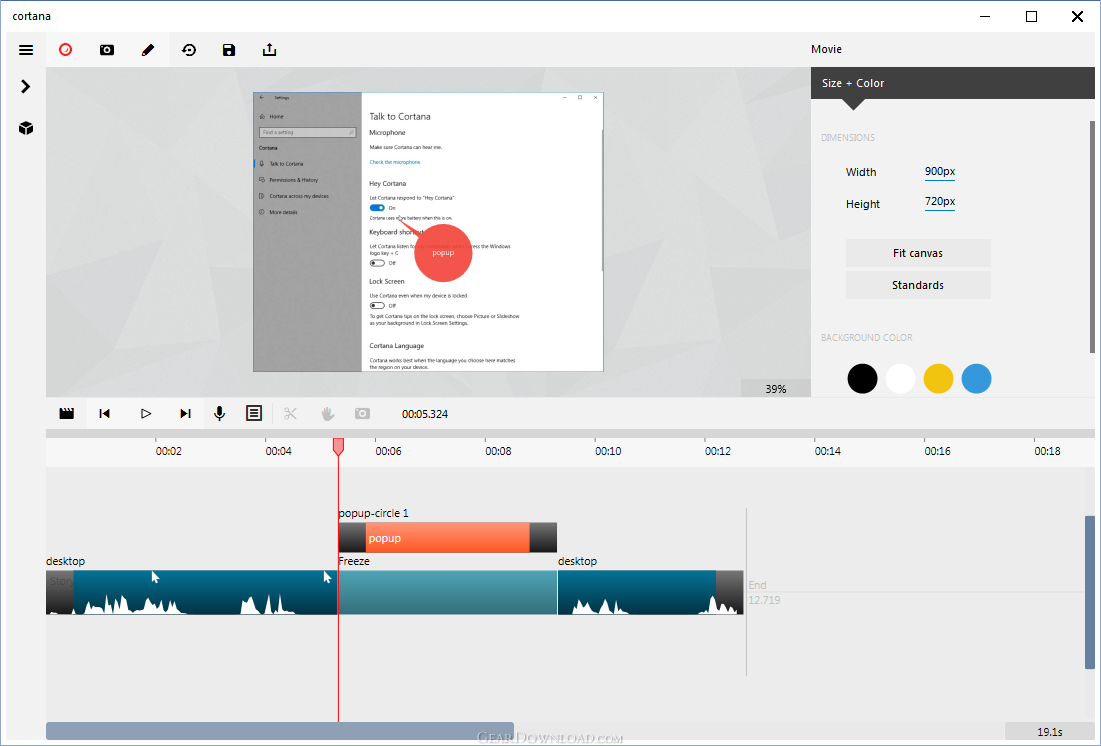Open the hamburger menu
1101x746 pixels.
(26, 50)
